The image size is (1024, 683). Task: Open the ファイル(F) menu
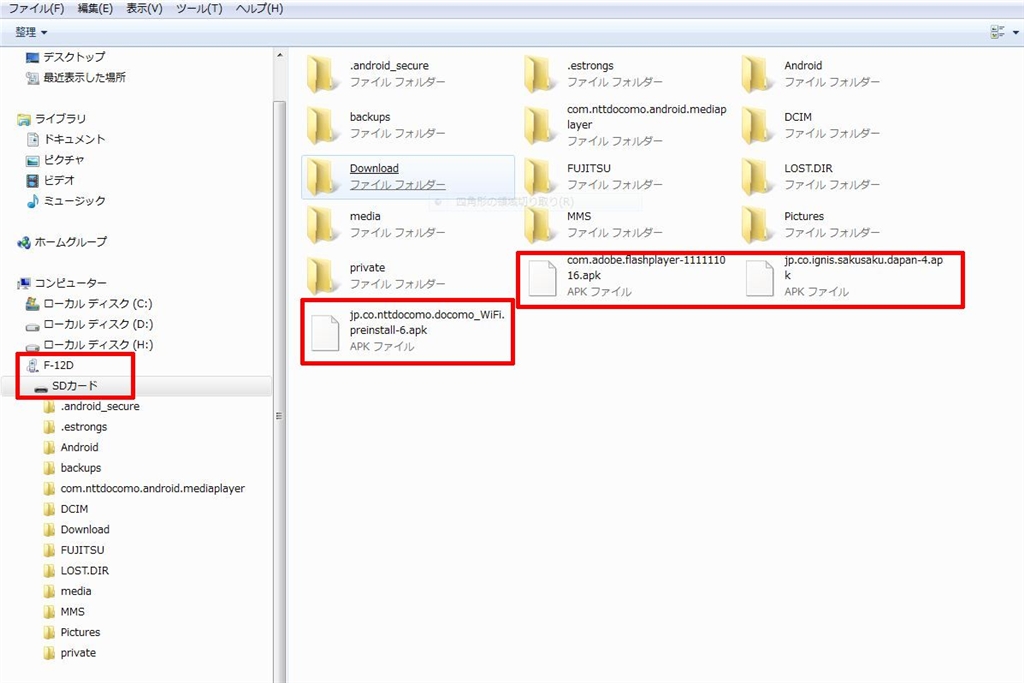(x=36, y=8)
